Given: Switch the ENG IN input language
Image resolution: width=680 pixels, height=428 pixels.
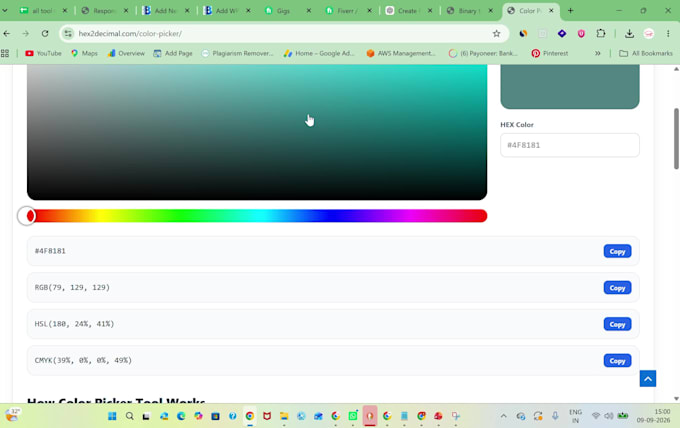Looking at the screenshot, I should (x=575, y=416).
